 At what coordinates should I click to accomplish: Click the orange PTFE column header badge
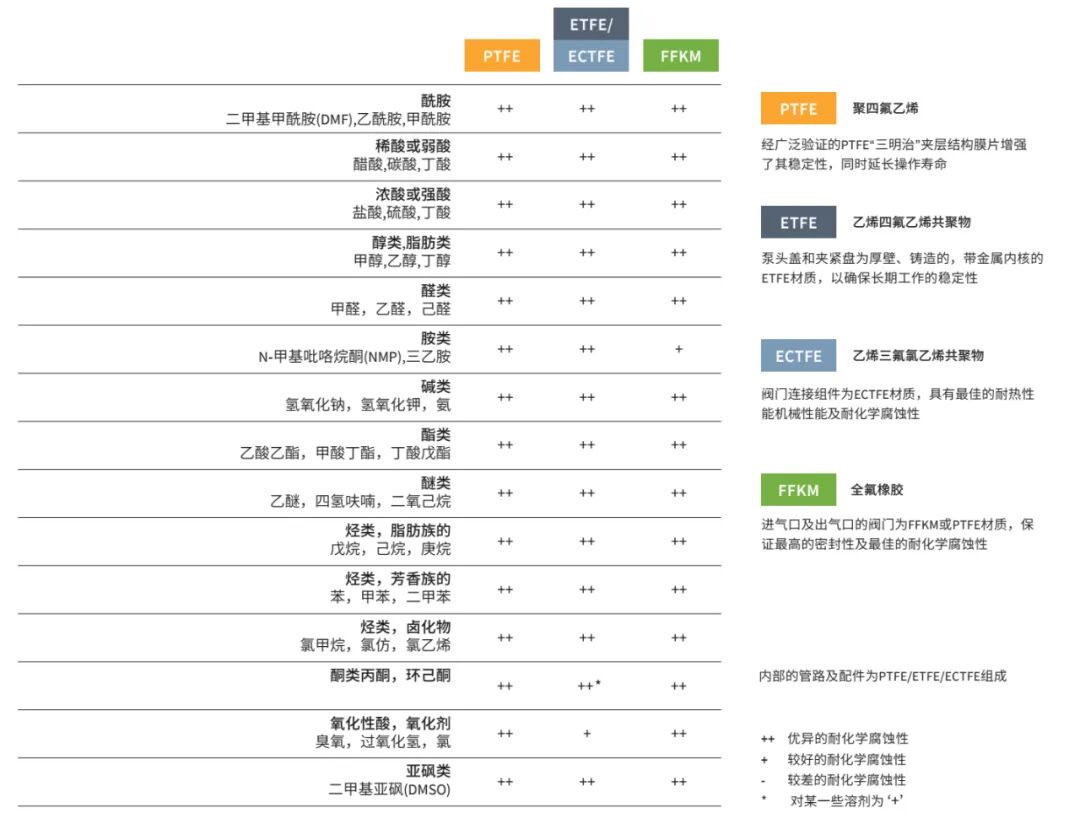tap(501, 56)
